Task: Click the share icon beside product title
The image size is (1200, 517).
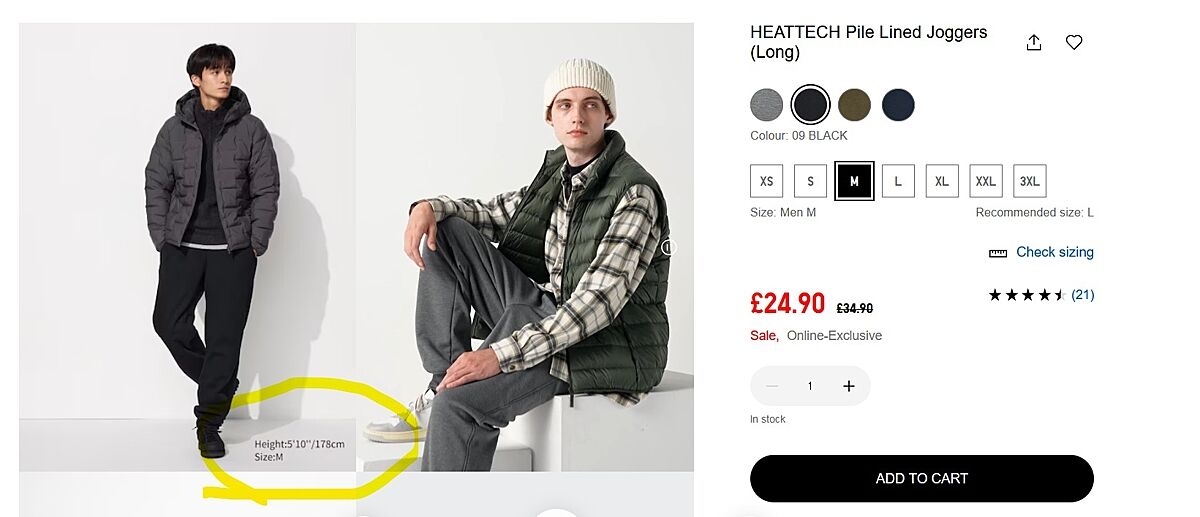Action: [1034, 42]
